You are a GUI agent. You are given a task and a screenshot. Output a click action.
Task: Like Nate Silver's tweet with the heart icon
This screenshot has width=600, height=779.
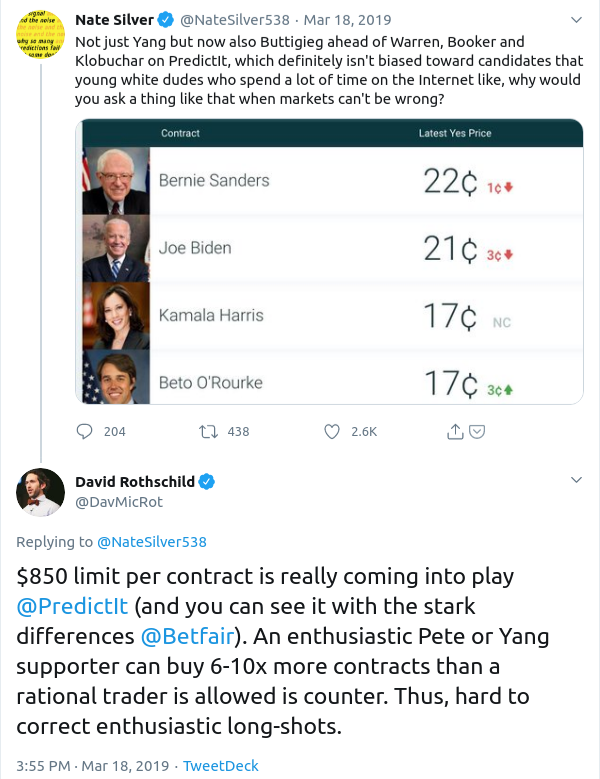[332, 432]
